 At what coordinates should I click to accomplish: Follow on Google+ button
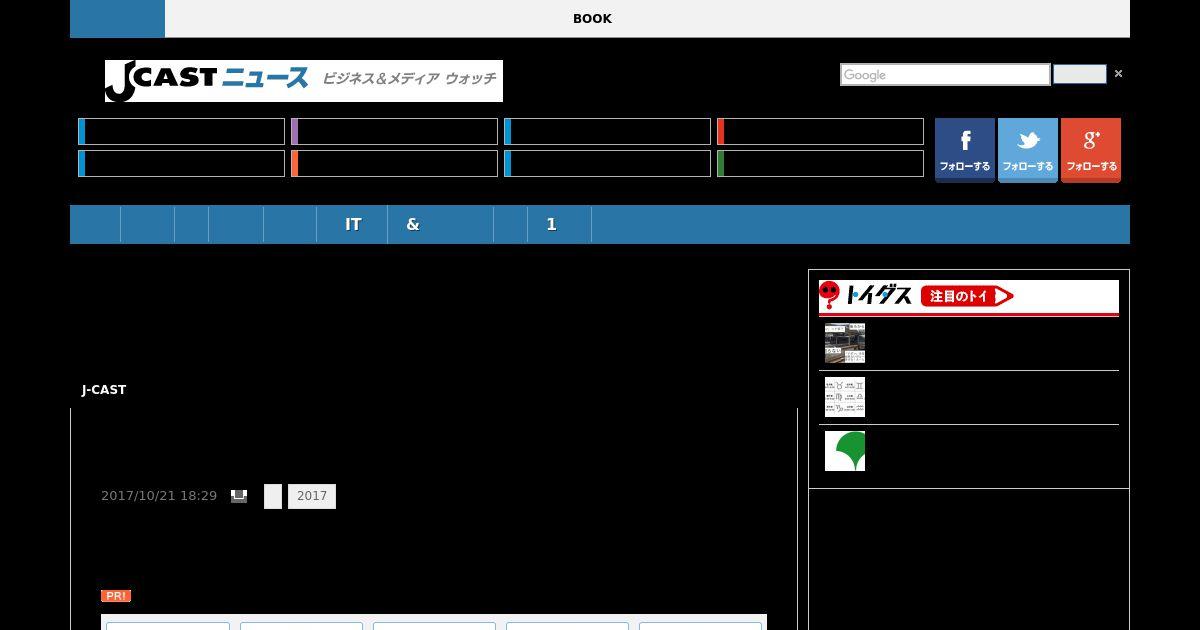point(1091,150)
